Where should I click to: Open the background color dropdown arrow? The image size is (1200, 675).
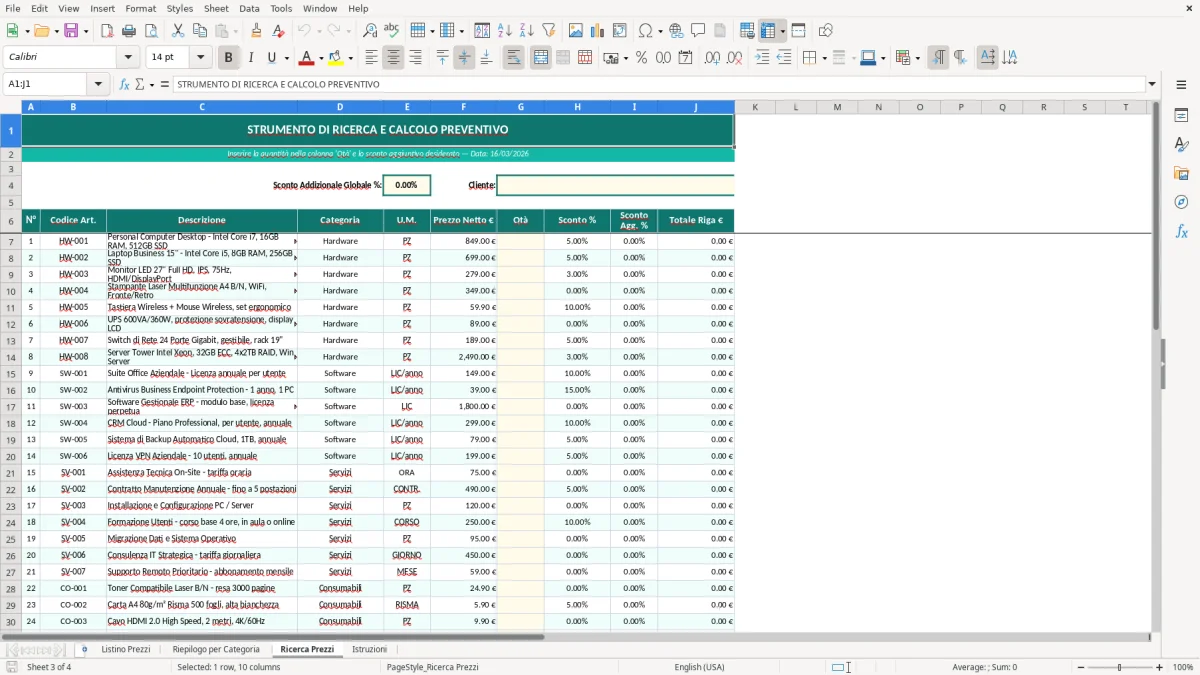pos(350,58)
